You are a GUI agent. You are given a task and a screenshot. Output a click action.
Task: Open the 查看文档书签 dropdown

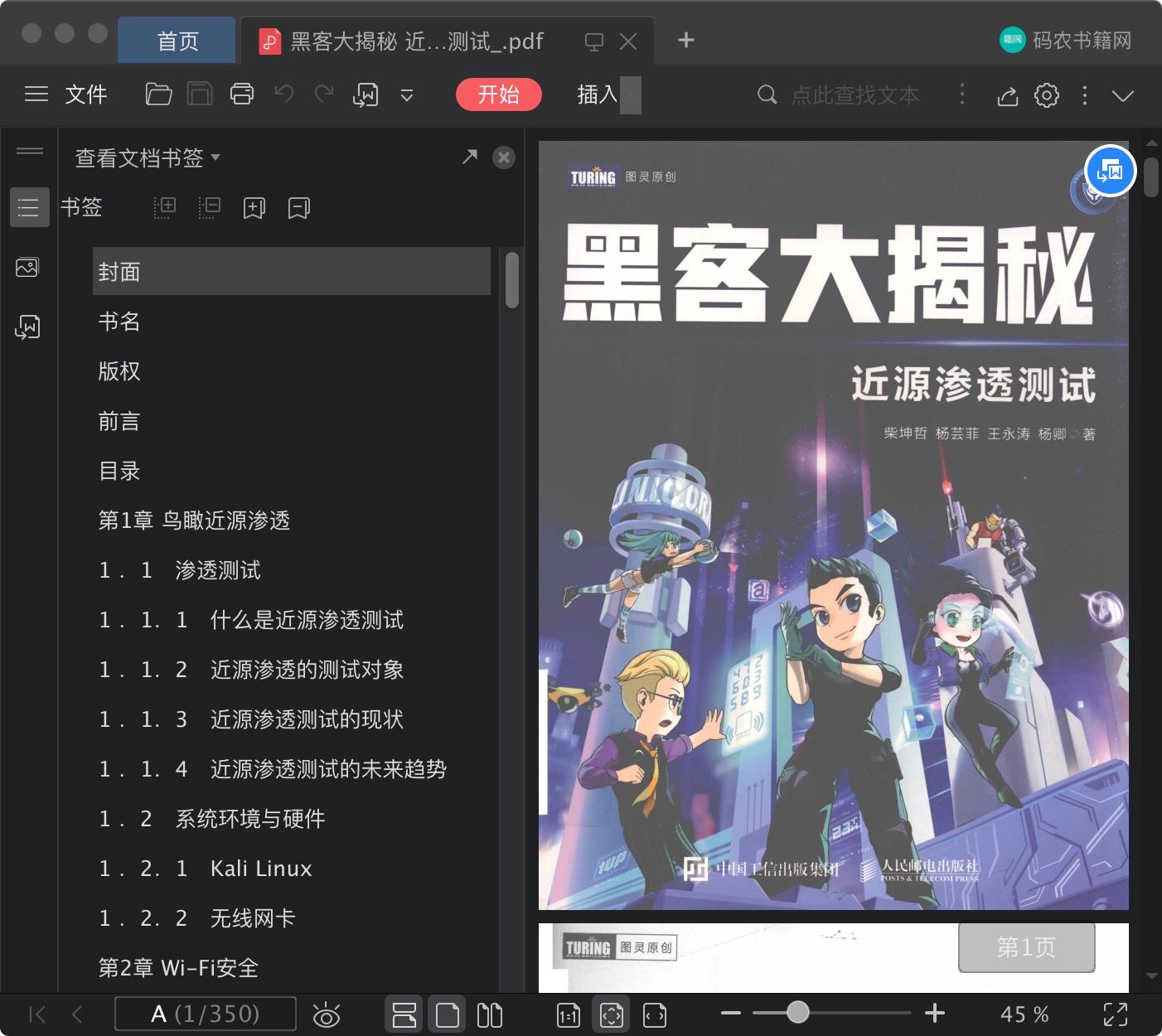pos(148,157)
